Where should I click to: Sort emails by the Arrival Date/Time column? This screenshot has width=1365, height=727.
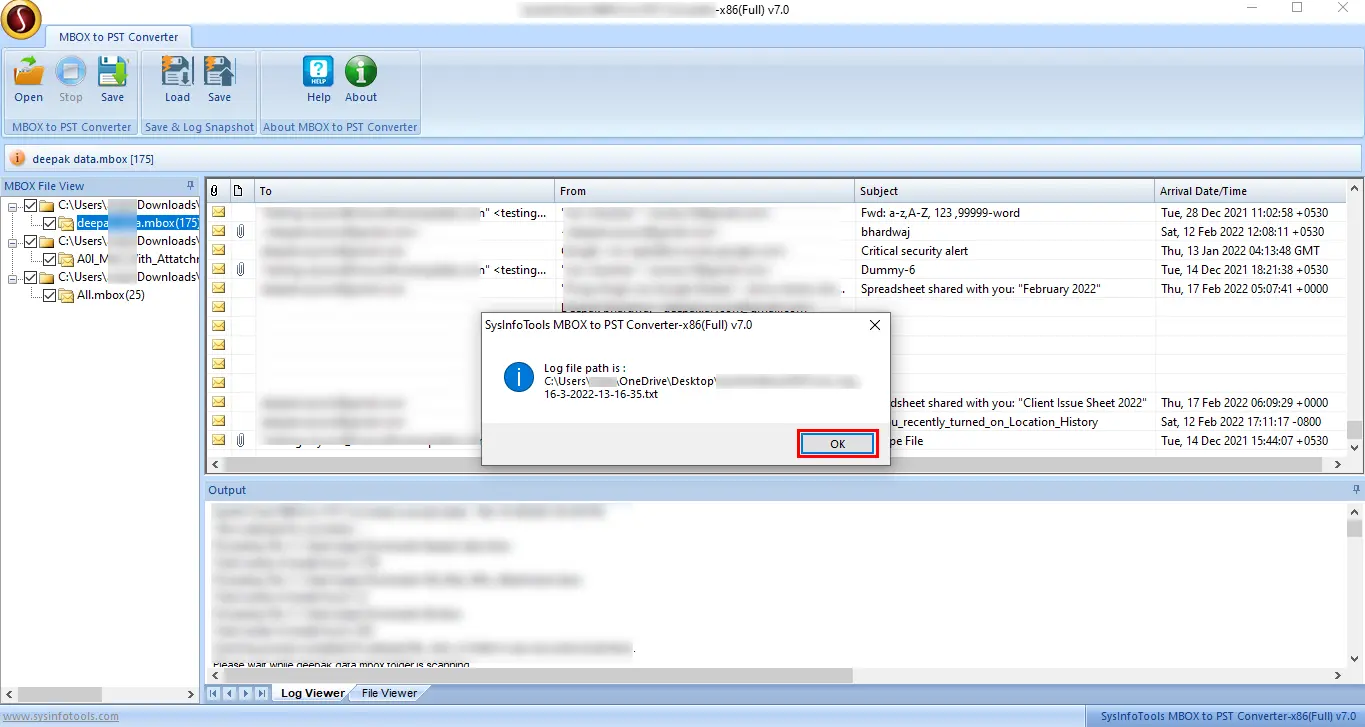(1250, 191)
